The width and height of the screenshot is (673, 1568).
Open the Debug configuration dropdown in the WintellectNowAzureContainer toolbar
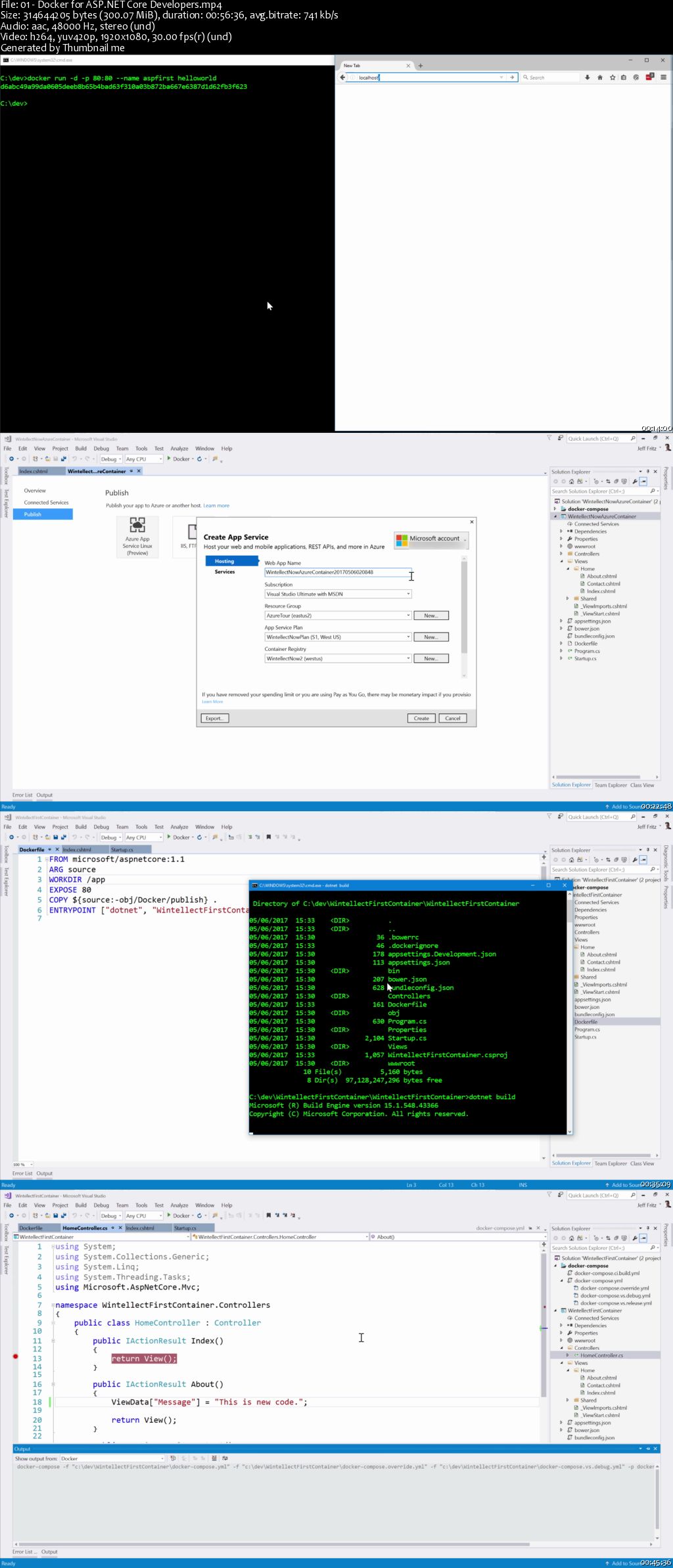pyautogui.click(x=110, y=459)
